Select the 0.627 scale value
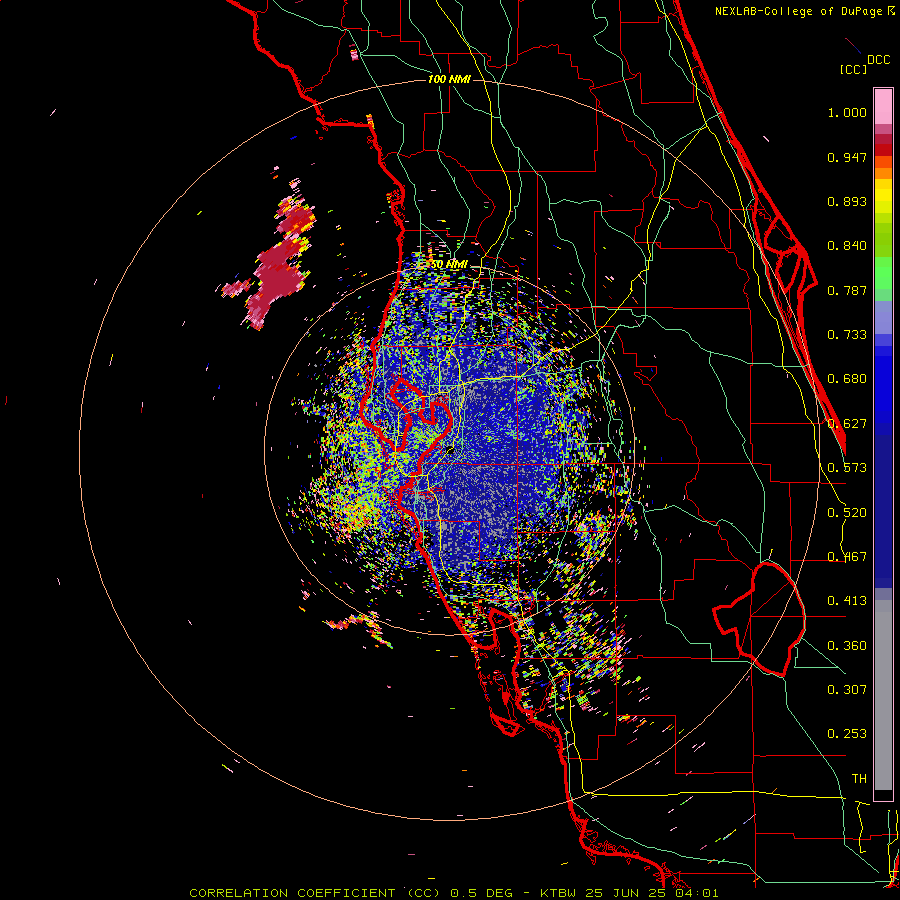Viewport: 900px width, 900px height. [847, 424]
